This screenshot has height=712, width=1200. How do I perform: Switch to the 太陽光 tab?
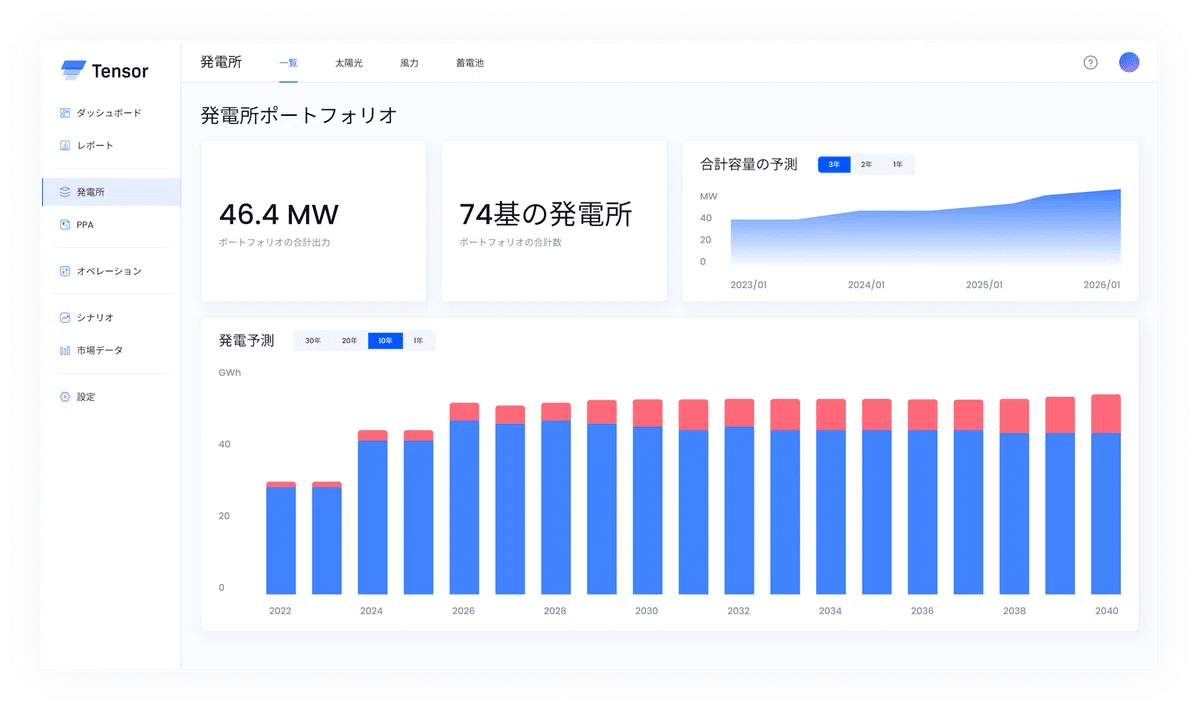point(349,63)
